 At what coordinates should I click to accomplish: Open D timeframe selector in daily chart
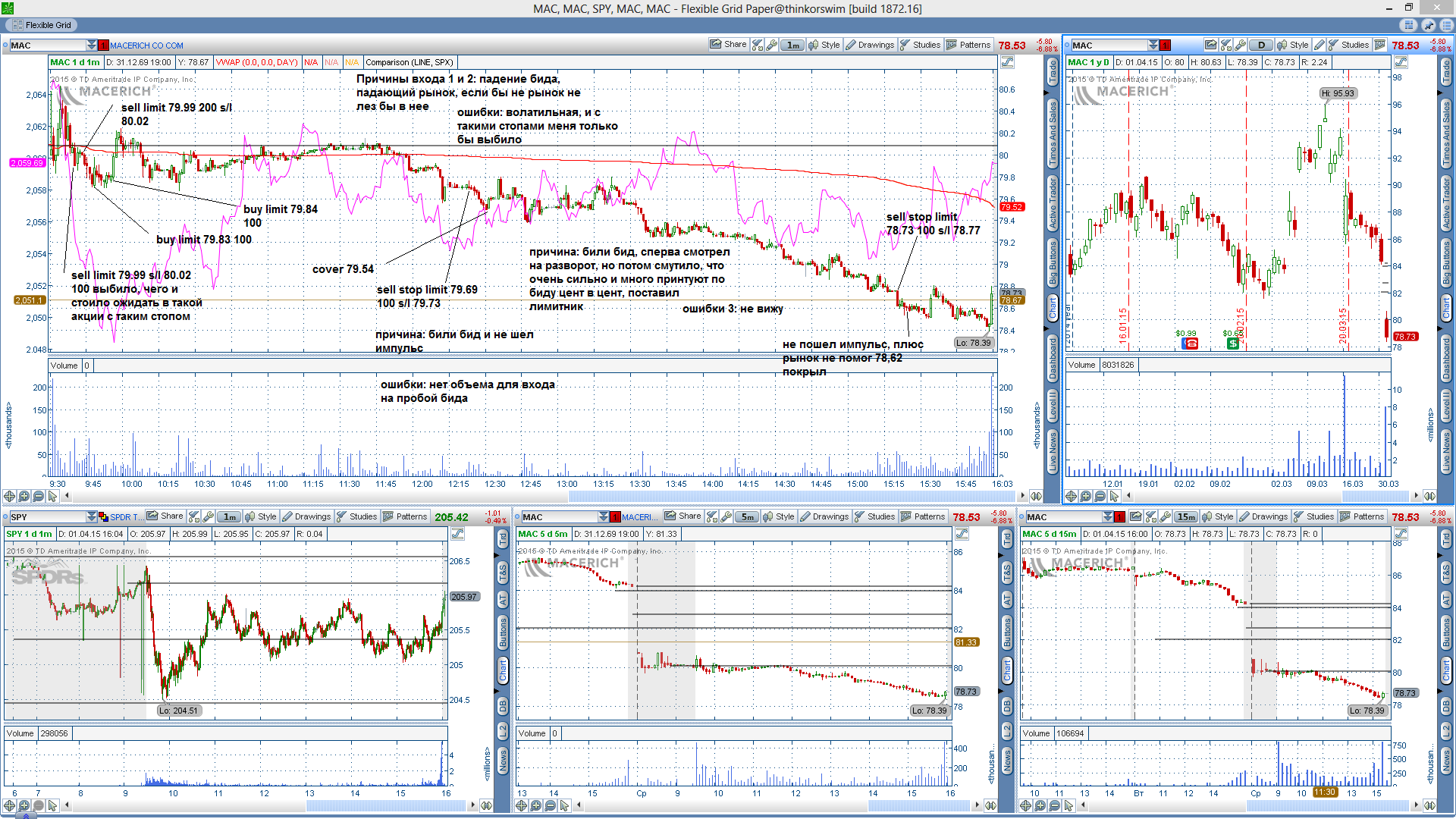point(1261,45)
